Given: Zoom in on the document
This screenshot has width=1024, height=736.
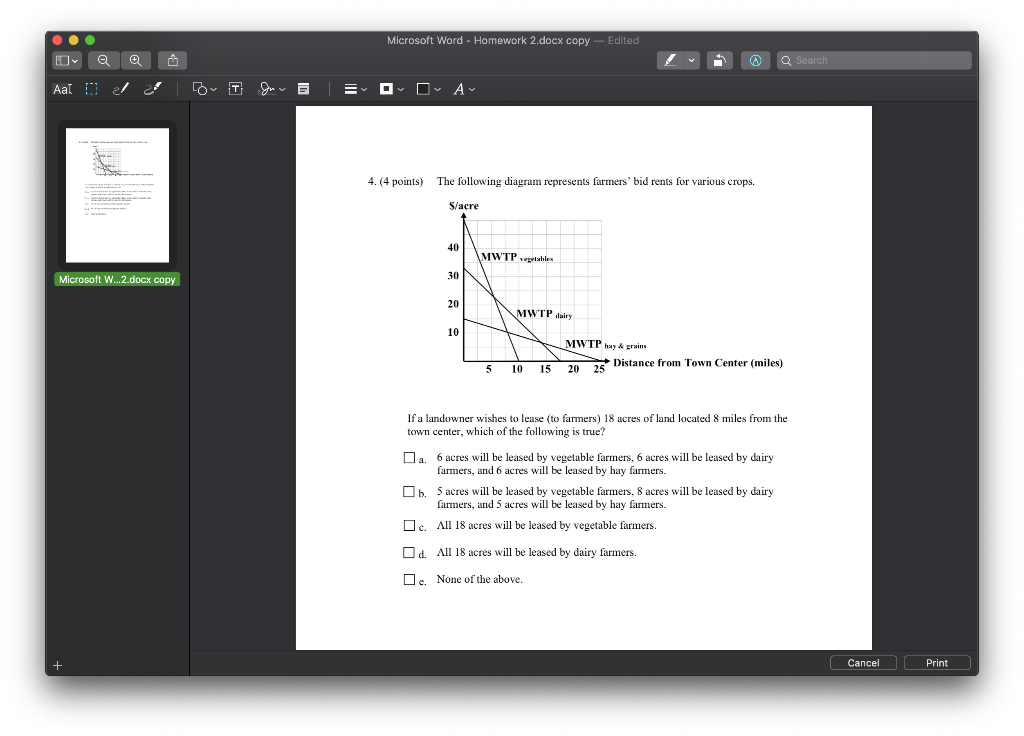Looking at the screenshot, I should click(x=136, y=60).
